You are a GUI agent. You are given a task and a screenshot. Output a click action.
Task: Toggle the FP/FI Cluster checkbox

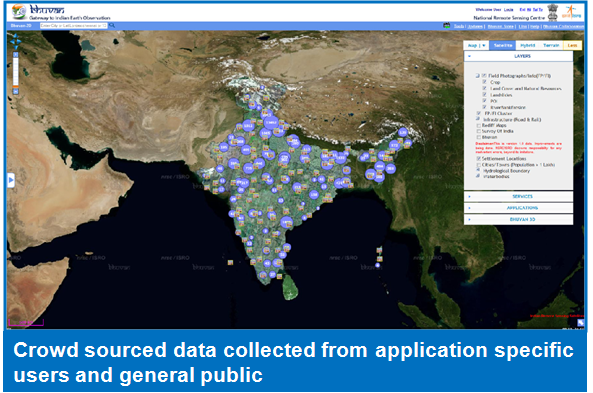(479, 113)
